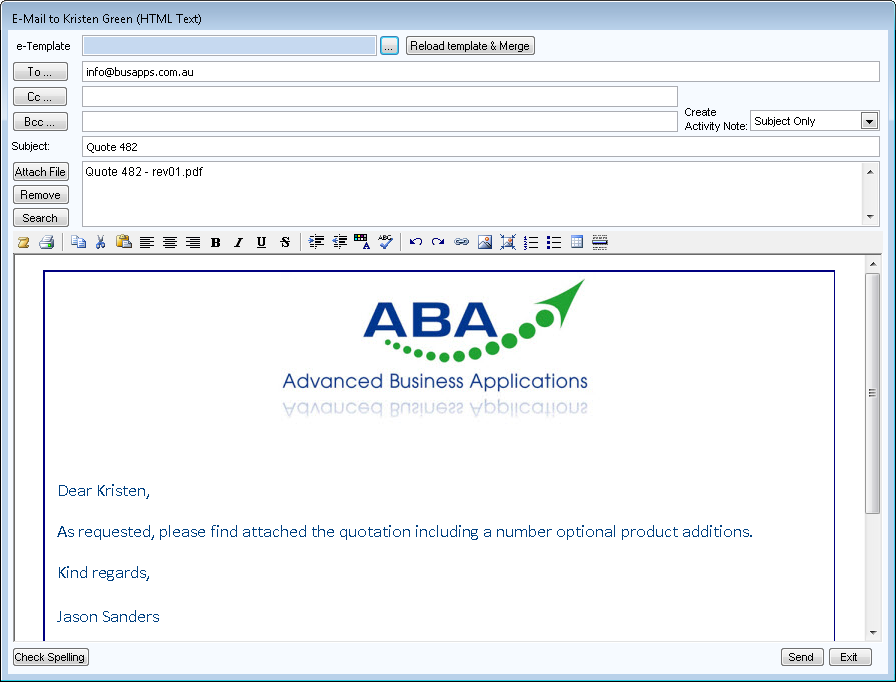Click the 'Jason Sanders' signature text
This screenshot has width=896, height=682.
[x=108, y=616]
